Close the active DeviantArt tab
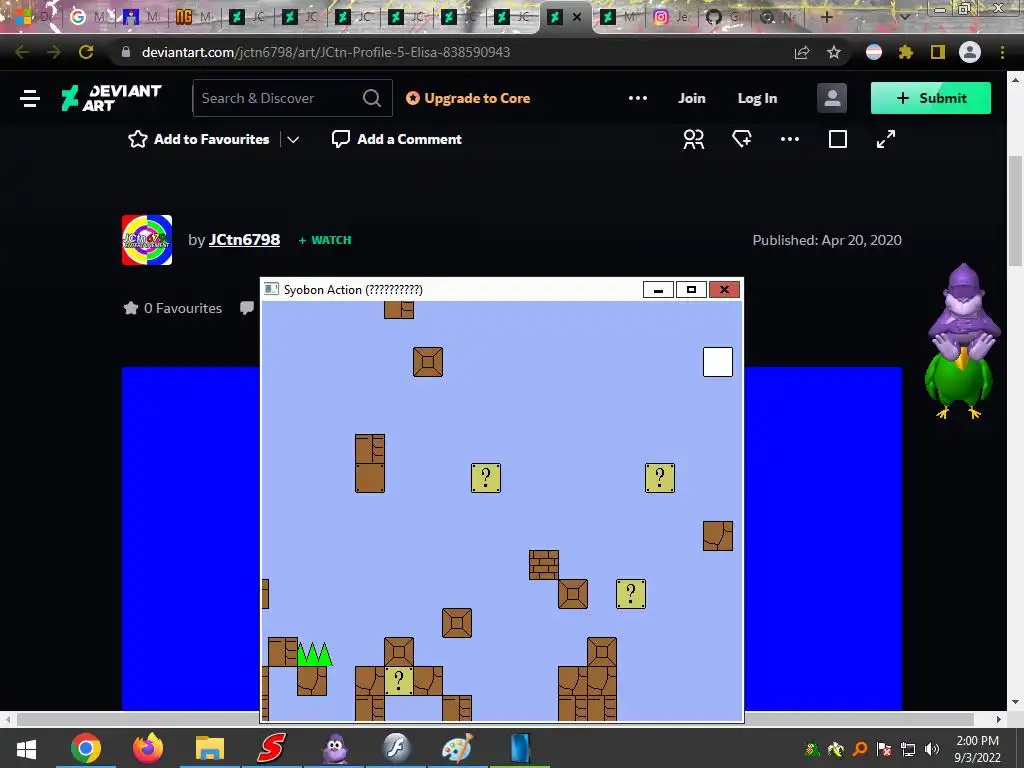The image size is (1024, 768). (x=577, y=18)
